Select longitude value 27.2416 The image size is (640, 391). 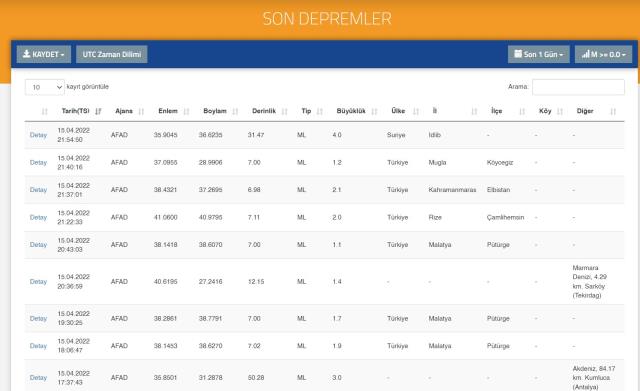click(211, 282)
